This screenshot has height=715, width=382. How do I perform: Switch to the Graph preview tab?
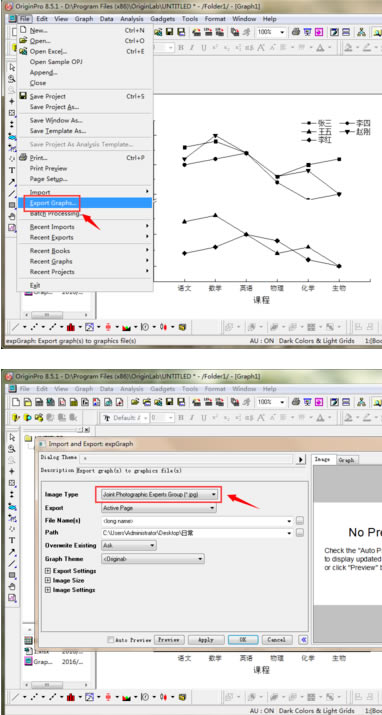coord(346,460)
